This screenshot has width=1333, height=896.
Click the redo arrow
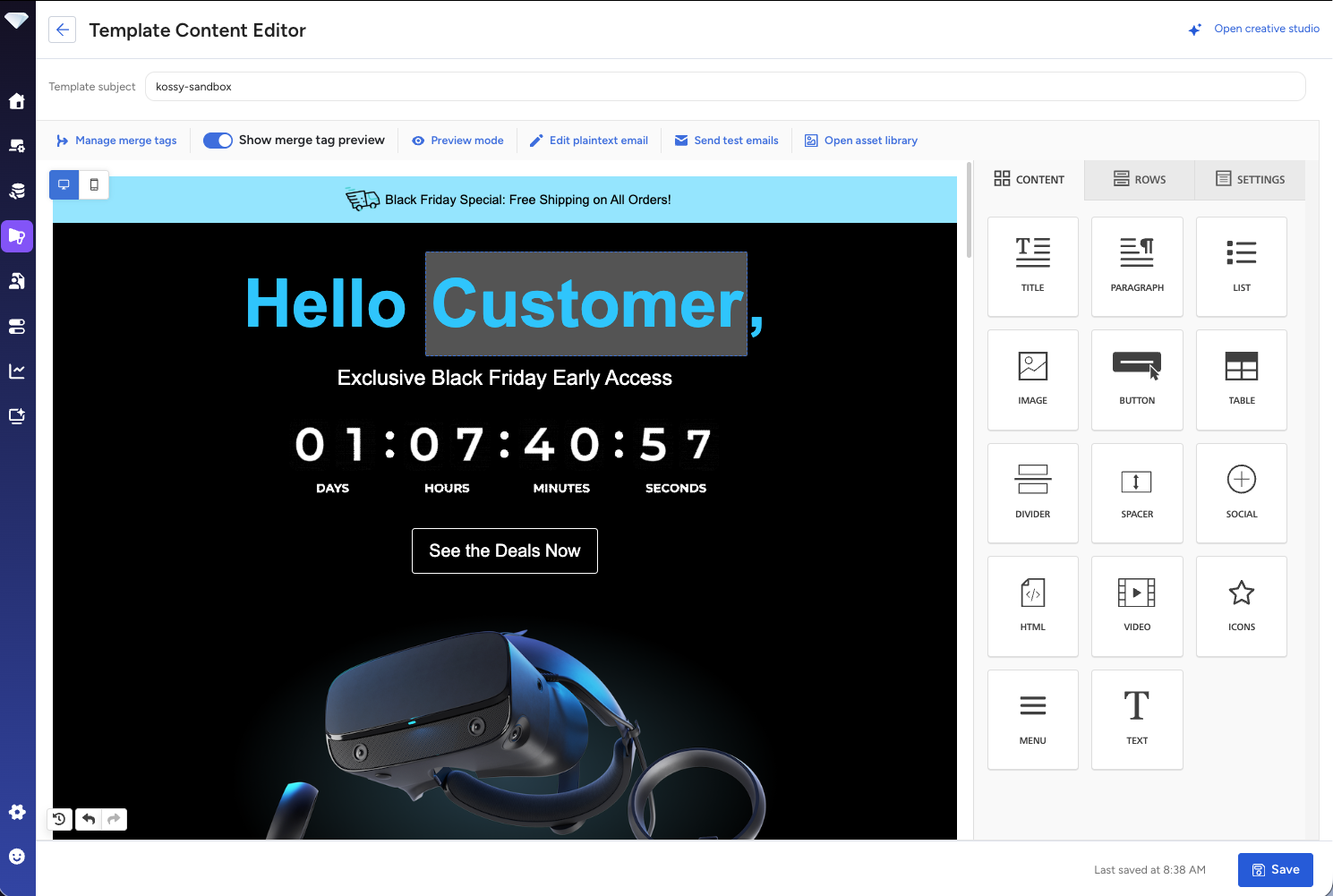114,819
